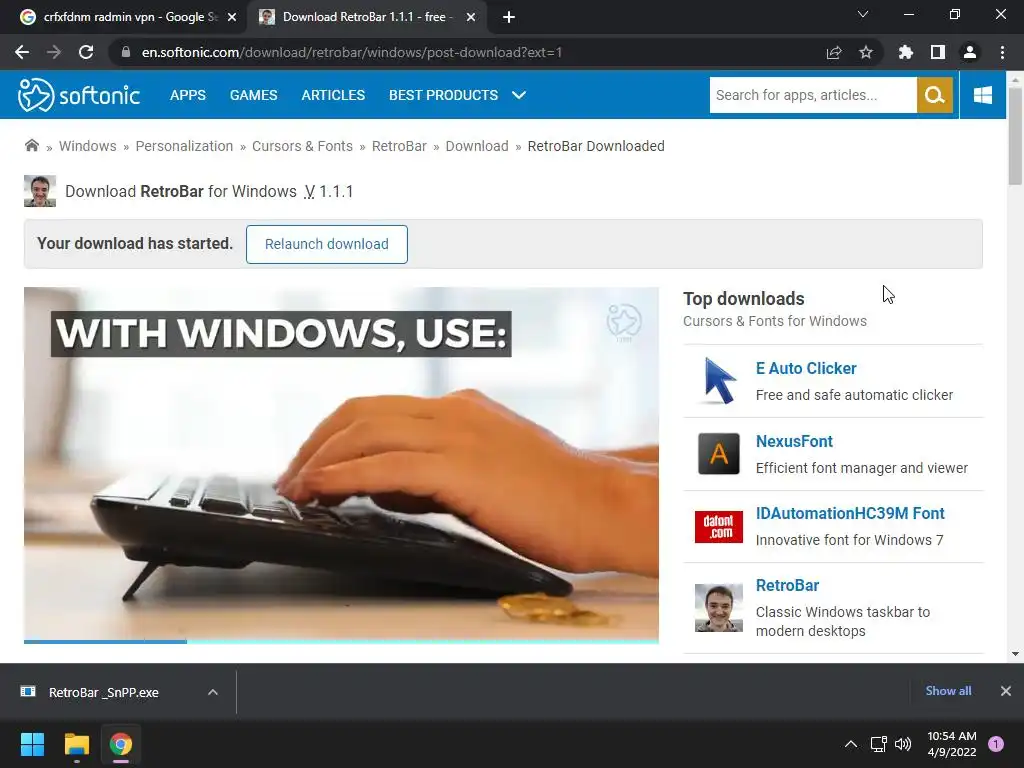Bookmark this page with the star icon
The image size is (1024, 768).
[x=866, y=52]
